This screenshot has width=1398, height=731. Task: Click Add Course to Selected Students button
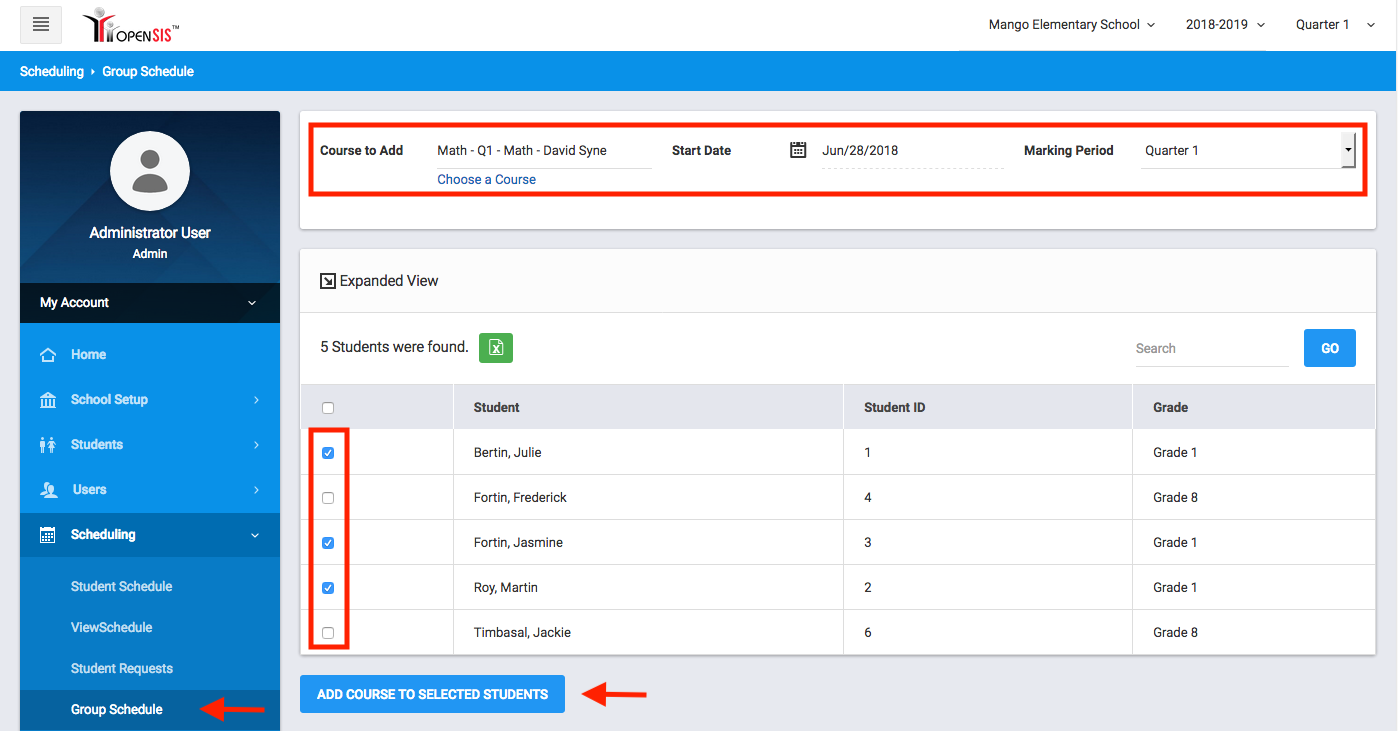tap(432, 694)
